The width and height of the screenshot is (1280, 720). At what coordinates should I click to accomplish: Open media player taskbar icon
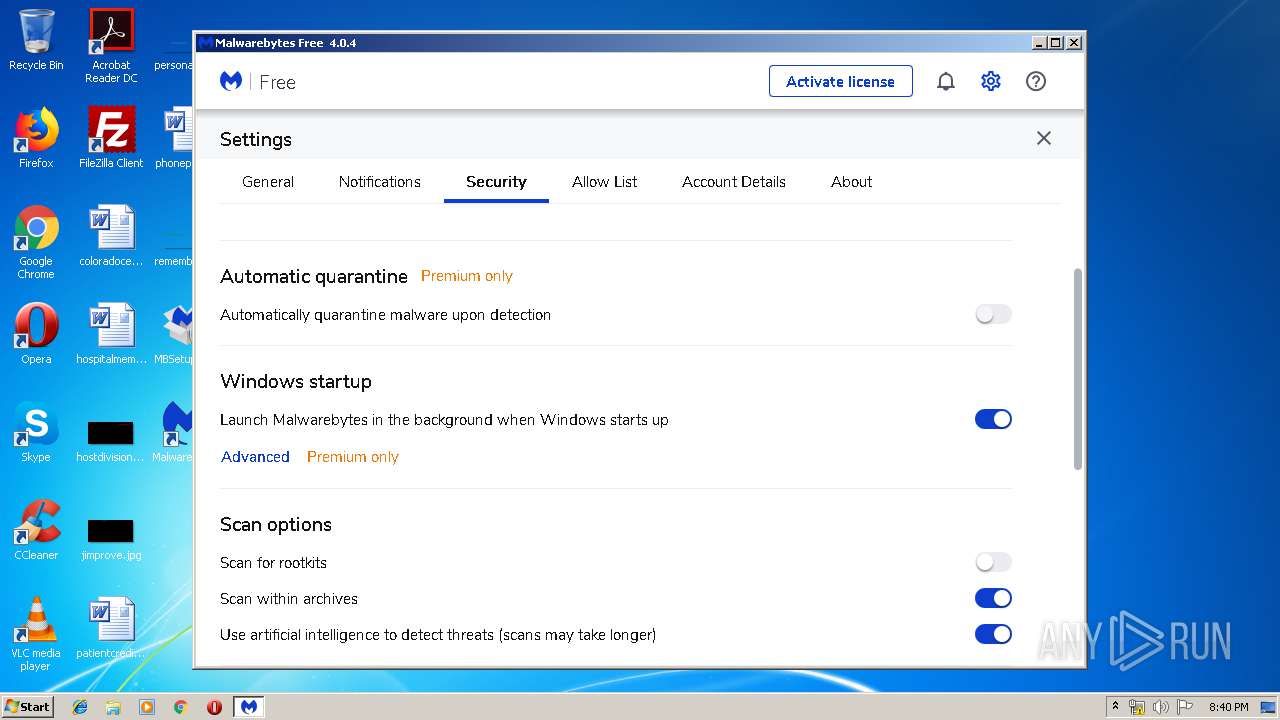pyautogui.click(x=147, y=707)
